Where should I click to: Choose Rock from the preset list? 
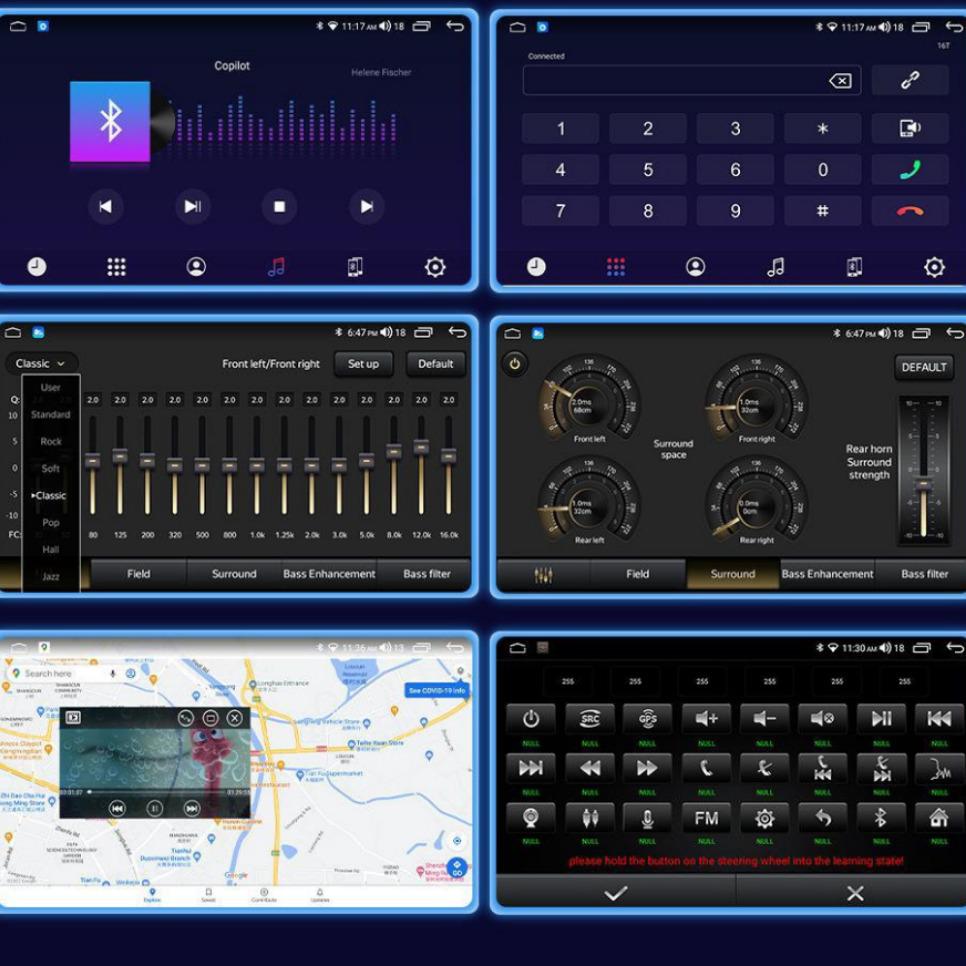click(51, 441)
